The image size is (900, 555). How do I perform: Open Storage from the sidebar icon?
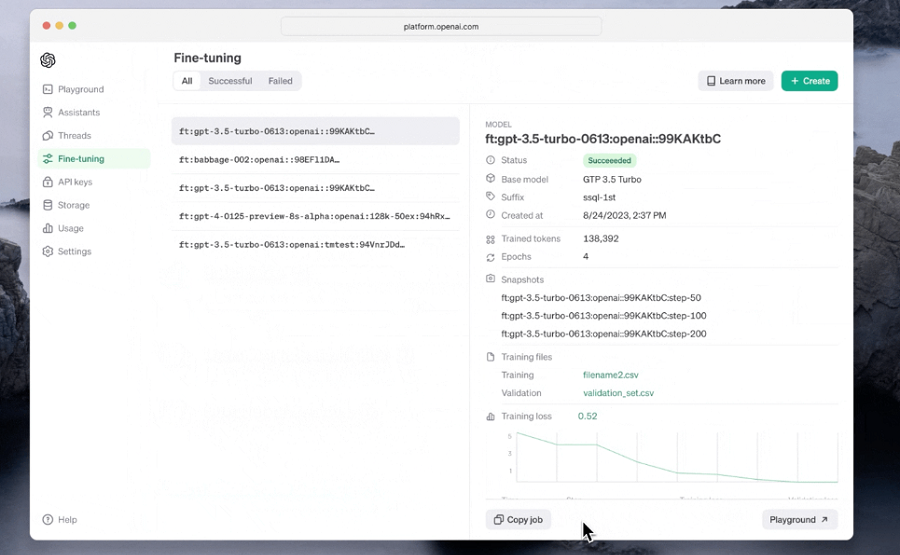click(48, 205)
